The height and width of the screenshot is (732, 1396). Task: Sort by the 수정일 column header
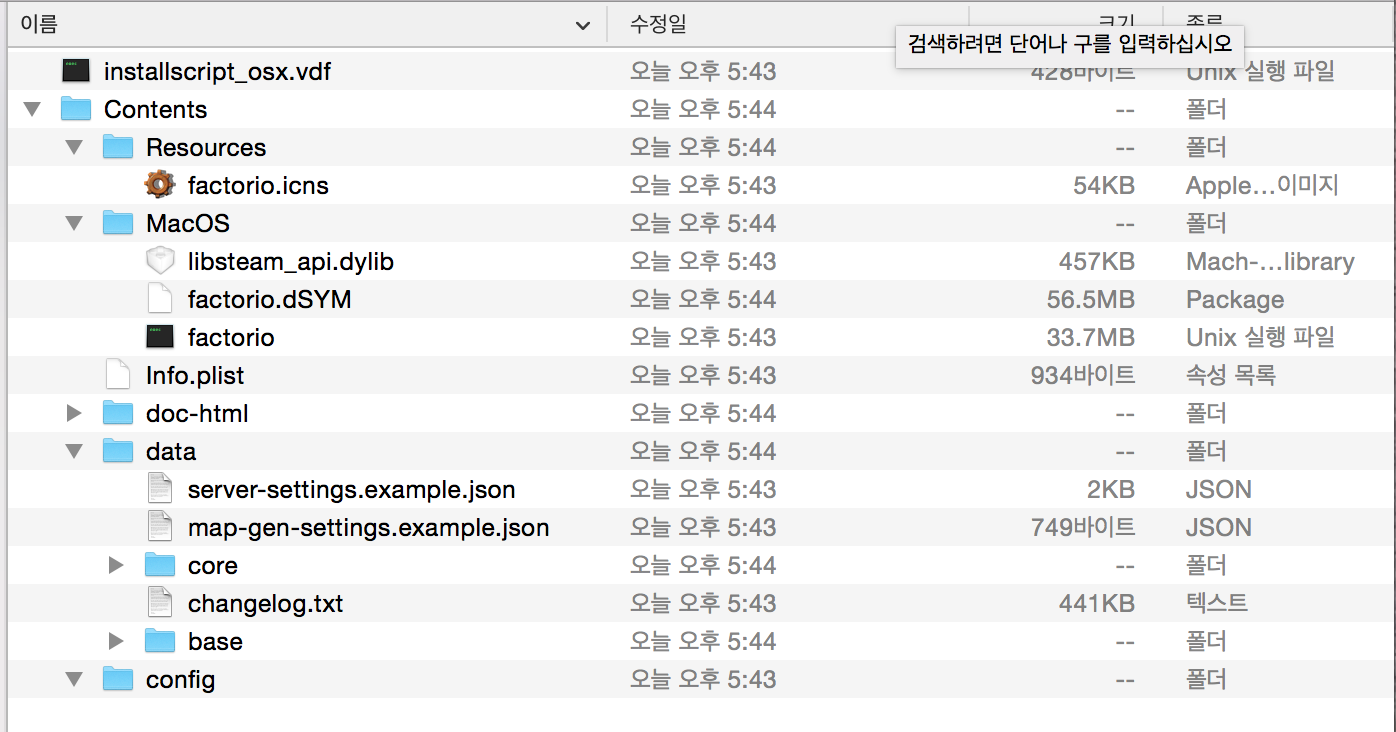point(658,25)
